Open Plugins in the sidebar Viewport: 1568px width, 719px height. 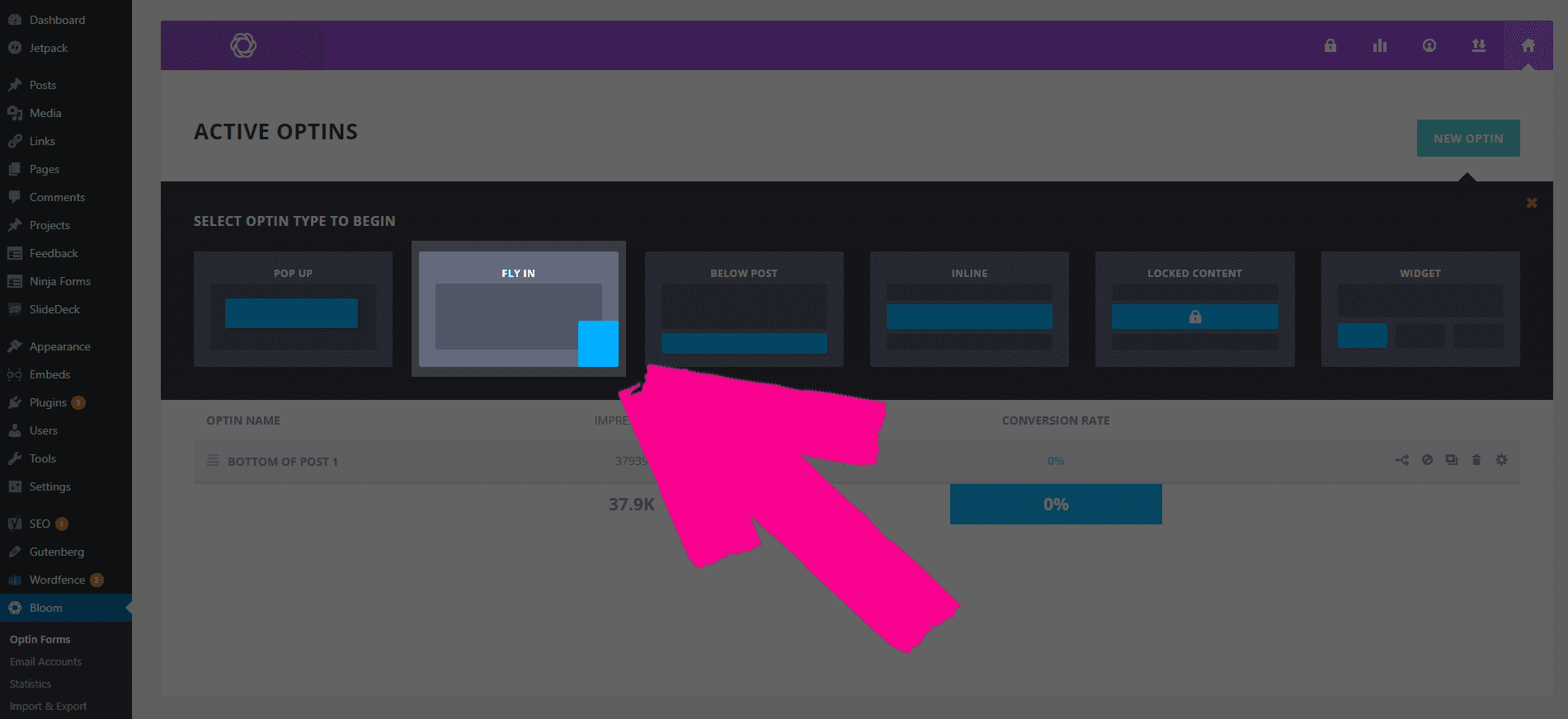coord(66,402)
